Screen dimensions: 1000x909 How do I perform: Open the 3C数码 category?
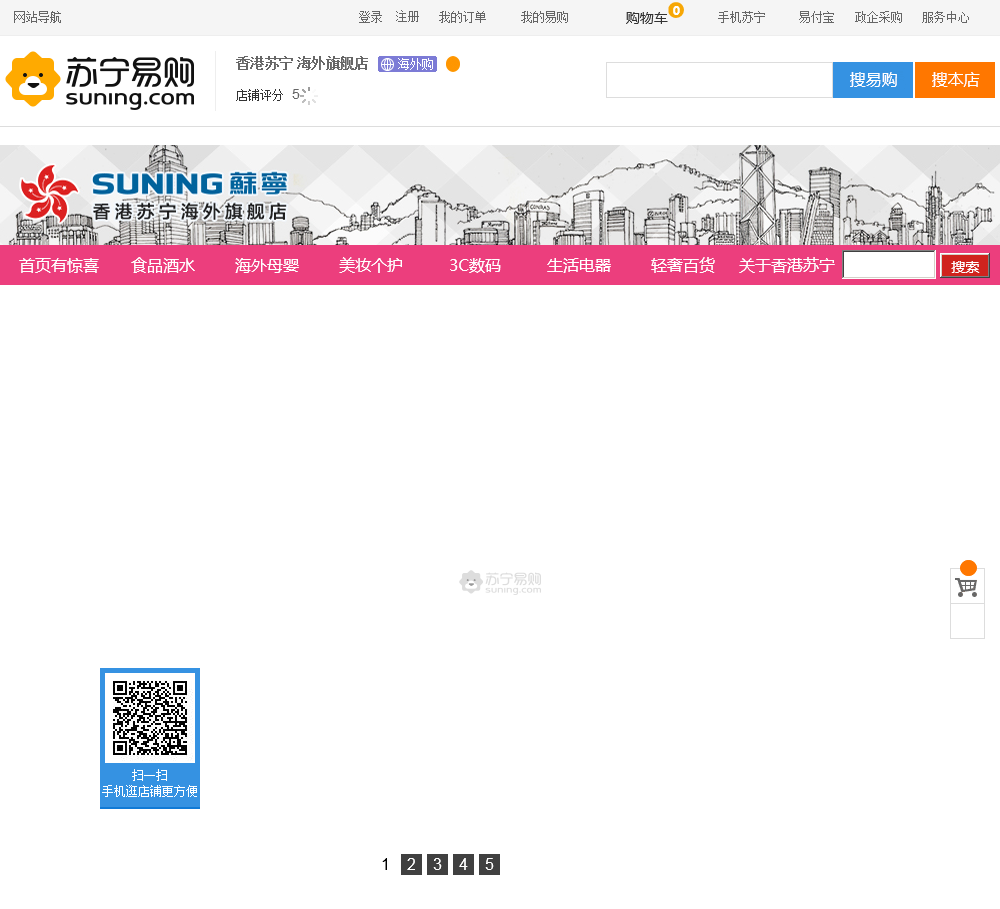[x=474, y=265]
